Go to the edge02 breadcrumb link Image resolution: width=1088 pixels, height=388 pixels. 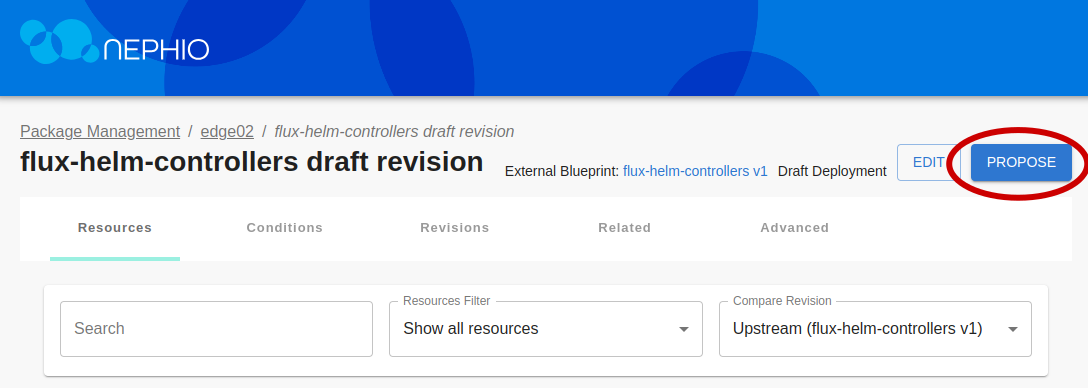227,131
